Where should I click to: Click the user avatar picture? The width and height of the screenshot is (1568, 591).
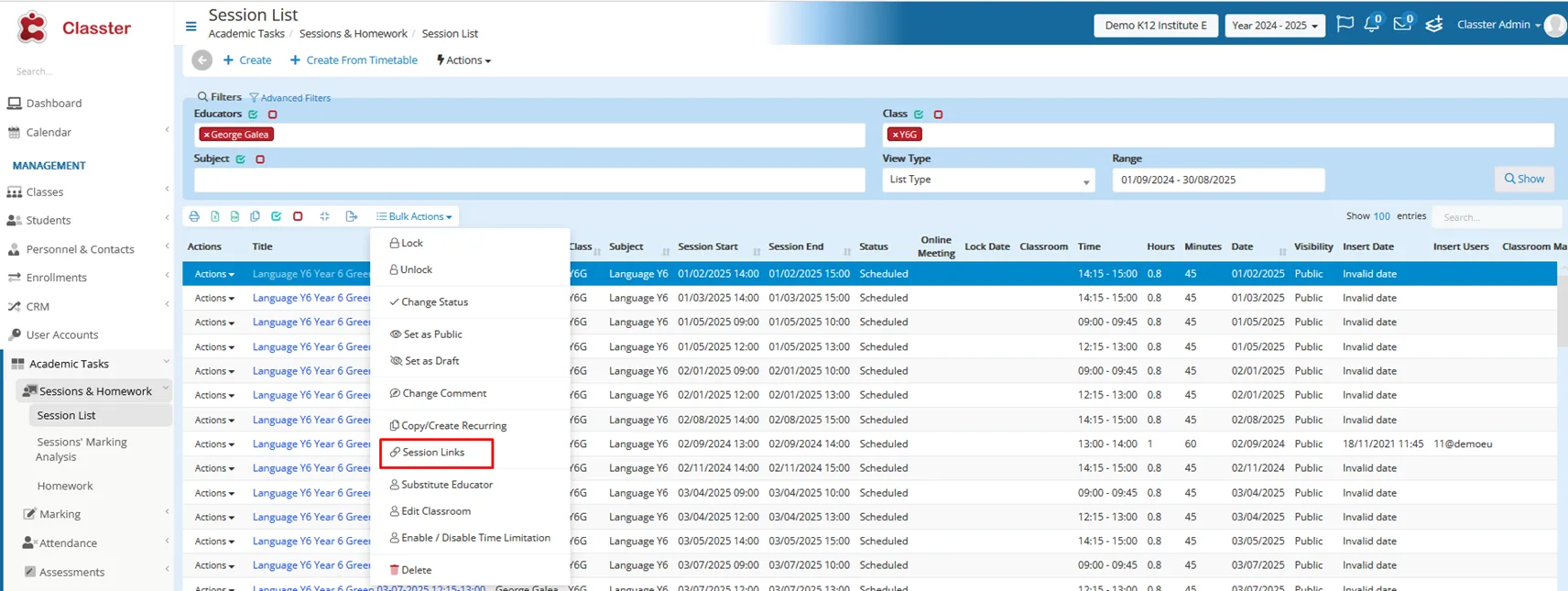click(1555, 26)
